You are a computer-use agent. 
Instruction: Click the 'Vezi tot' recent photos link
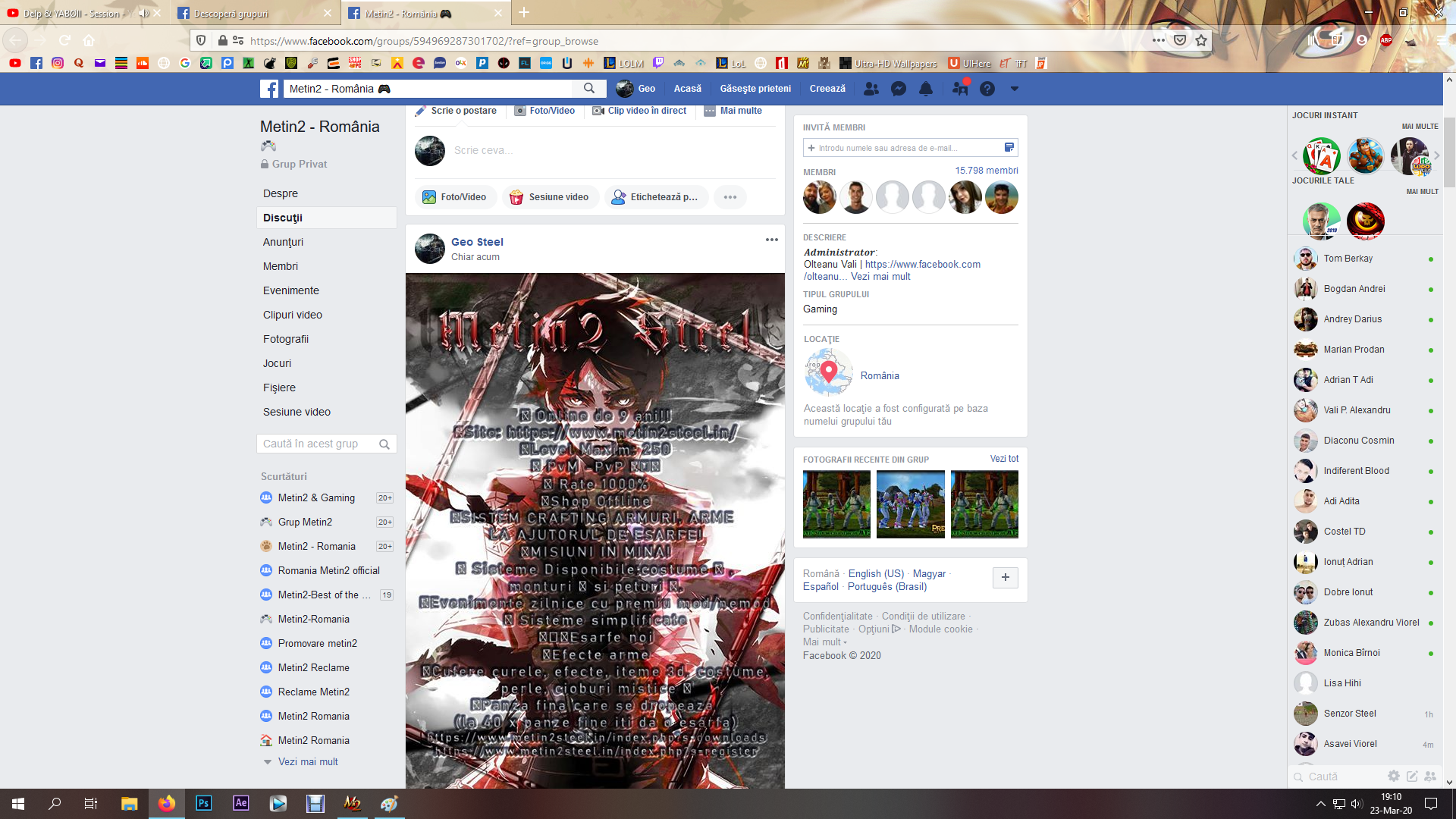coord(1004,459)
